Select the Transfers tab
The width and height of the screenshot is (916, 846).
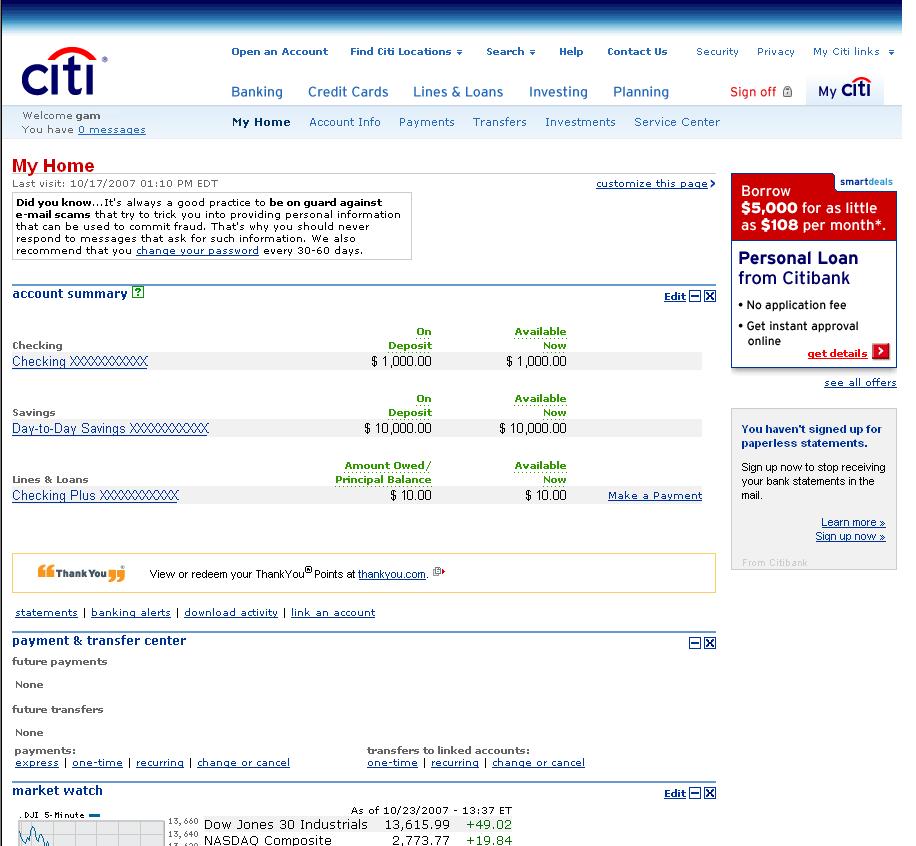tap(499, 122)
